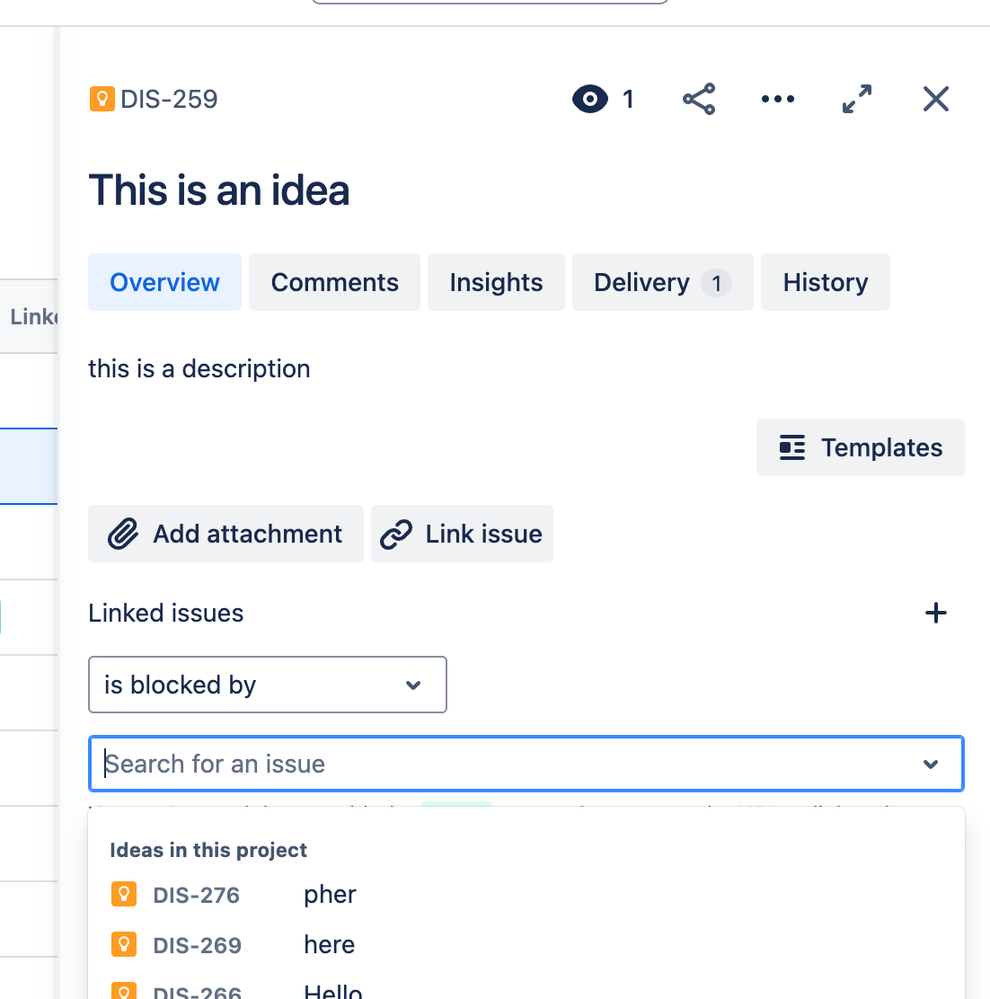Click the Link issue chain button
990x999 pixels.
[x=462, y=534]
